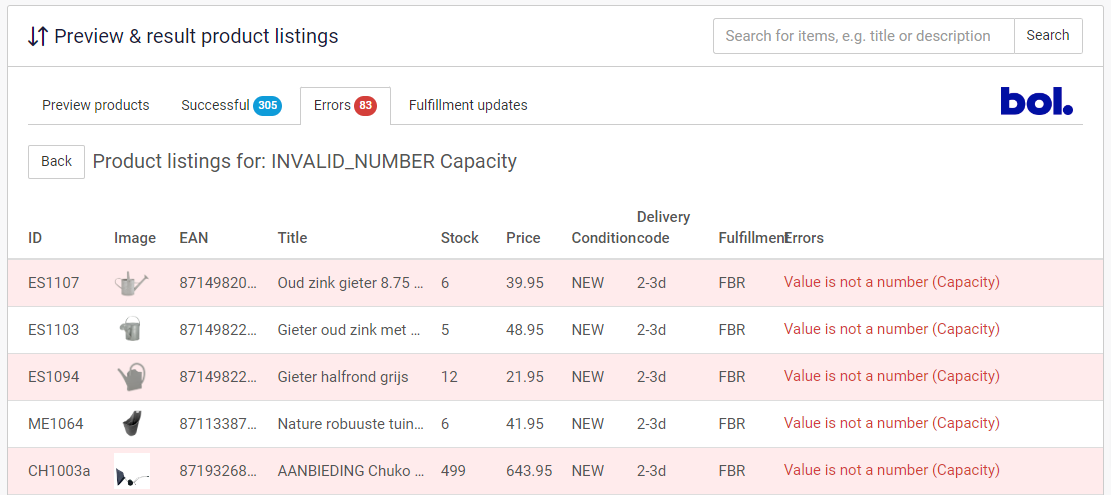Go to the Fulfillment updates tab
1111x495 pixels.
(468, 105)
